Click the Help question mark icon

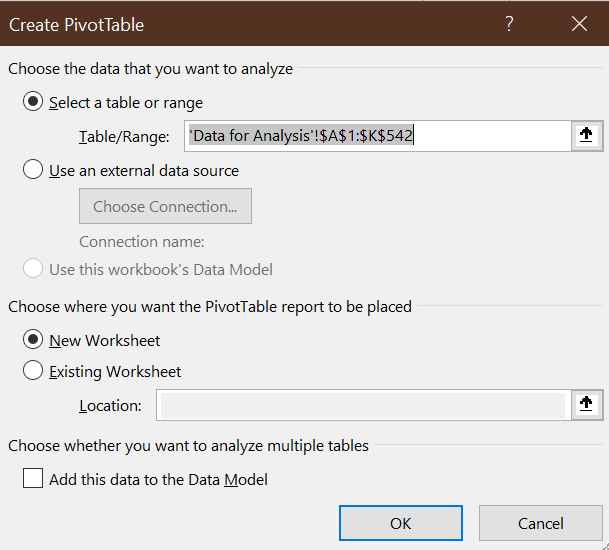tap(510, 24)
